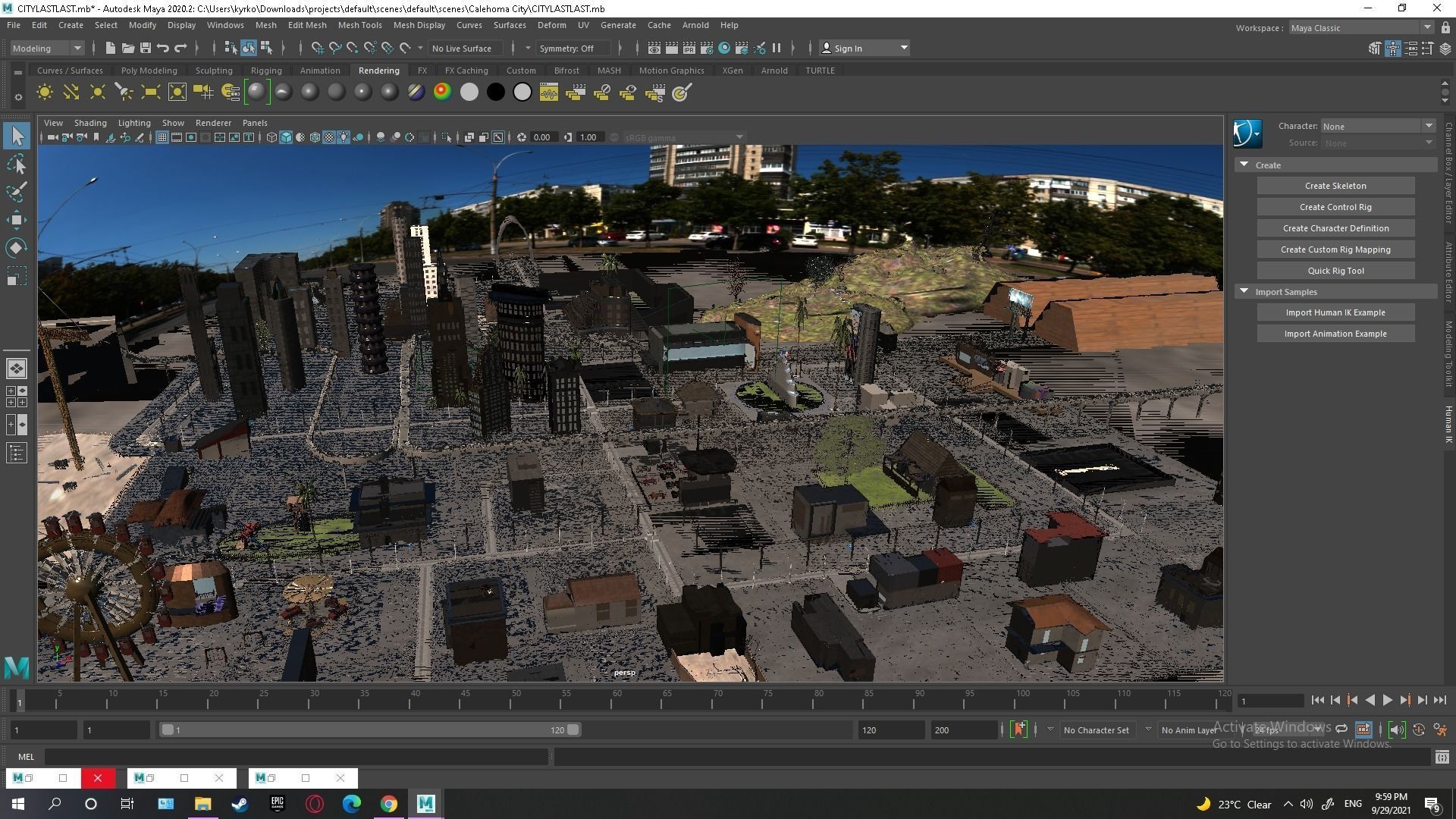The height and width of the screenshot is (819, 1456).
Task: Toggle the viewport grid display
Action: pyautogui.click(x=162, y=137)
